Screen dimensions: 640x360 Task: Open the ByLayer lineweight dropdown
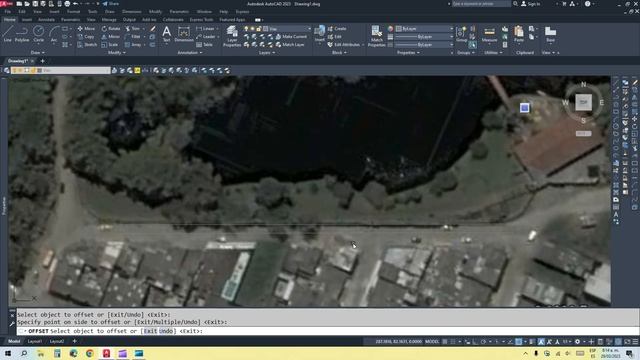pos(424,36)
